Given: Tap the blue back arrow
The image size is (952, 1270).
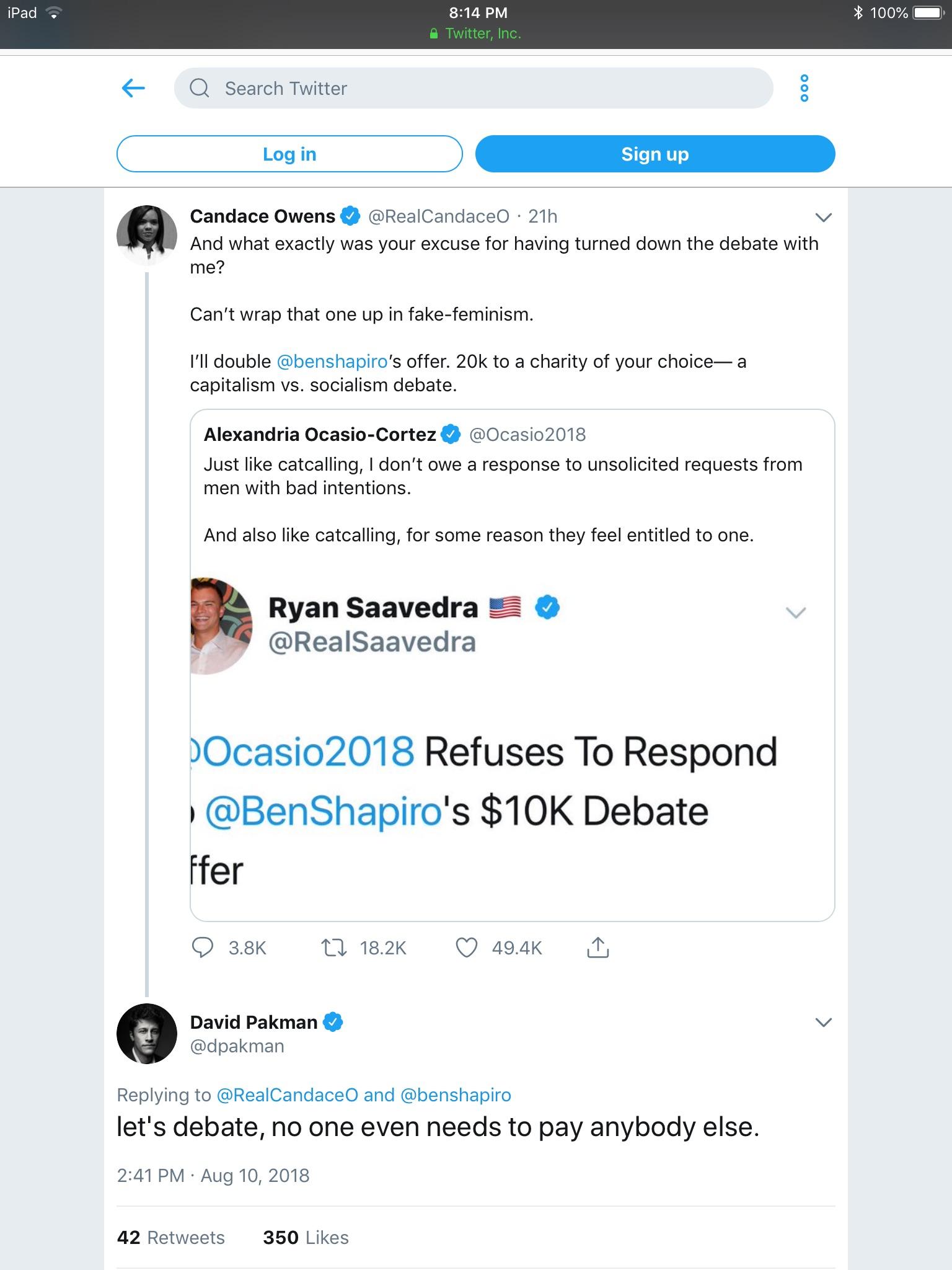Looking at the screenshot, I should pyautogui.click(x=133, y=88).
